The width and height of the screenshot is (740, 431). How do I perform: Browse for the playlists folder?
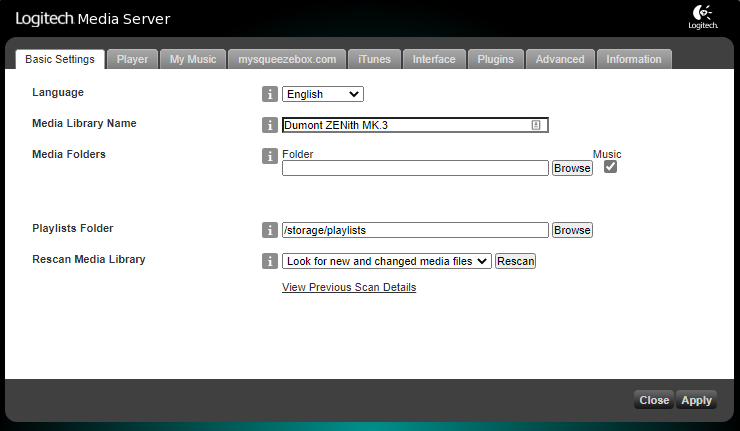coord(572,230)
